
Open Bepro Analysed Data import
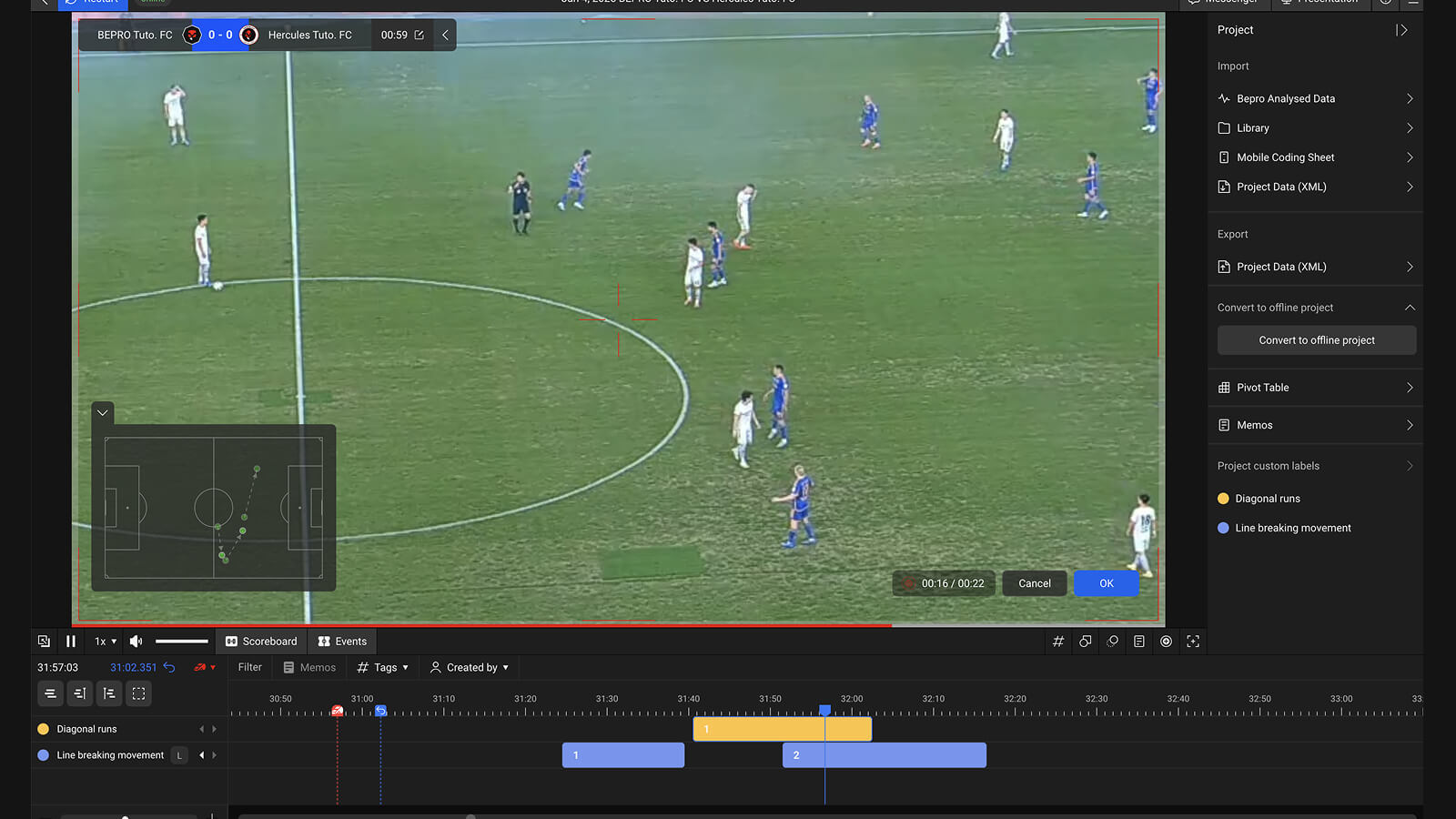tap(1316, 98)
